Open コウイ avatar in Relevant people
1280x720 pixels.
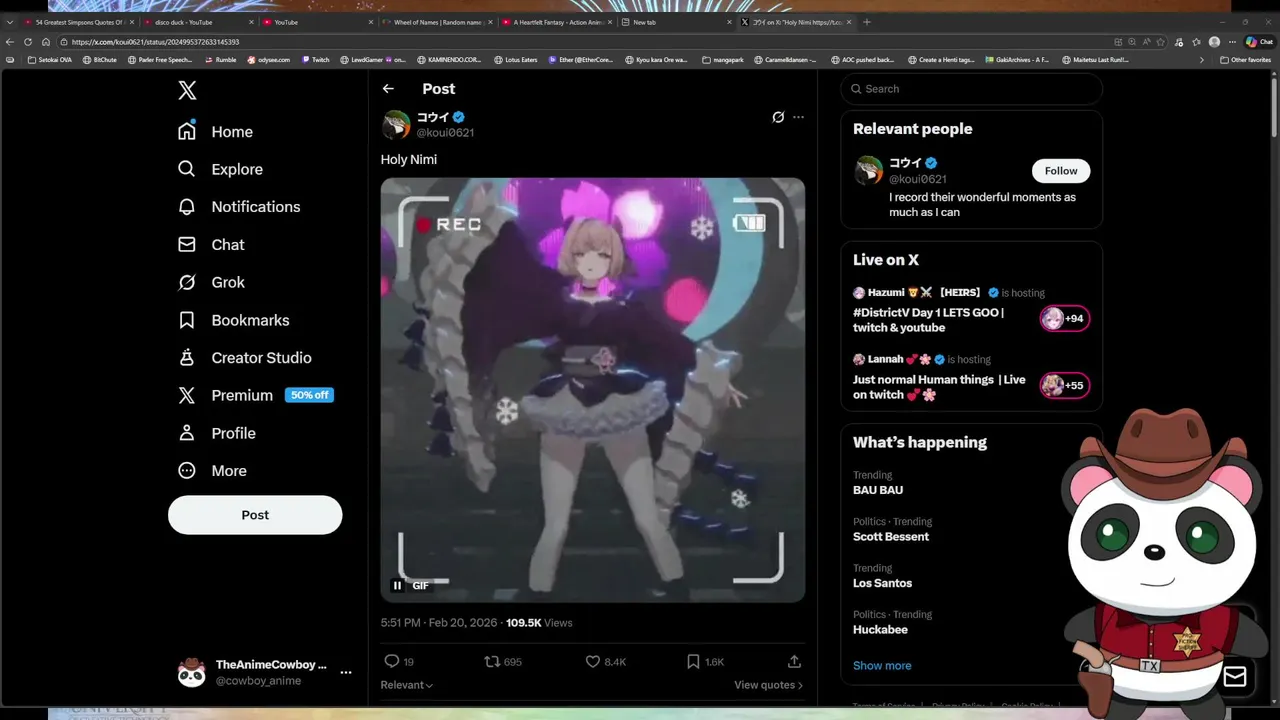click(868, 171)
